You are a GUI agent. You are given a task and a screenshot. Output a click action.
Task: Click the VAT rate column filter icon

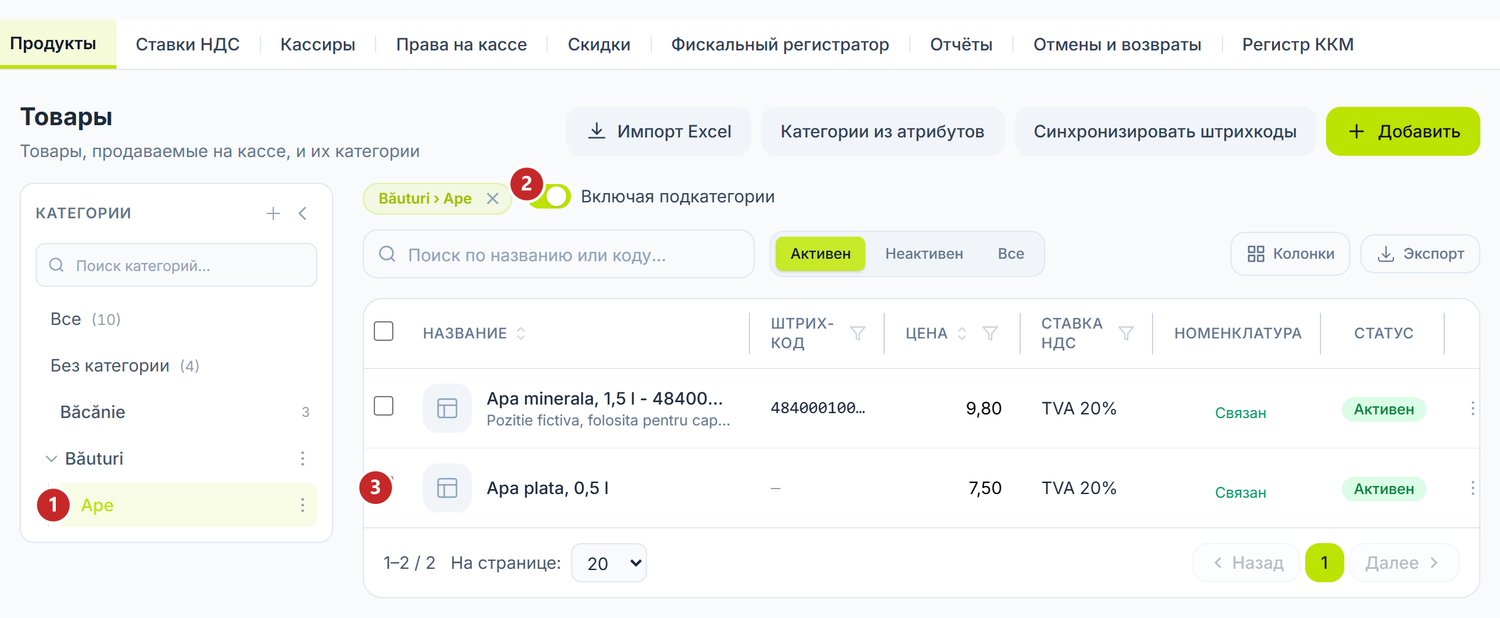(x=1126, y=333)
